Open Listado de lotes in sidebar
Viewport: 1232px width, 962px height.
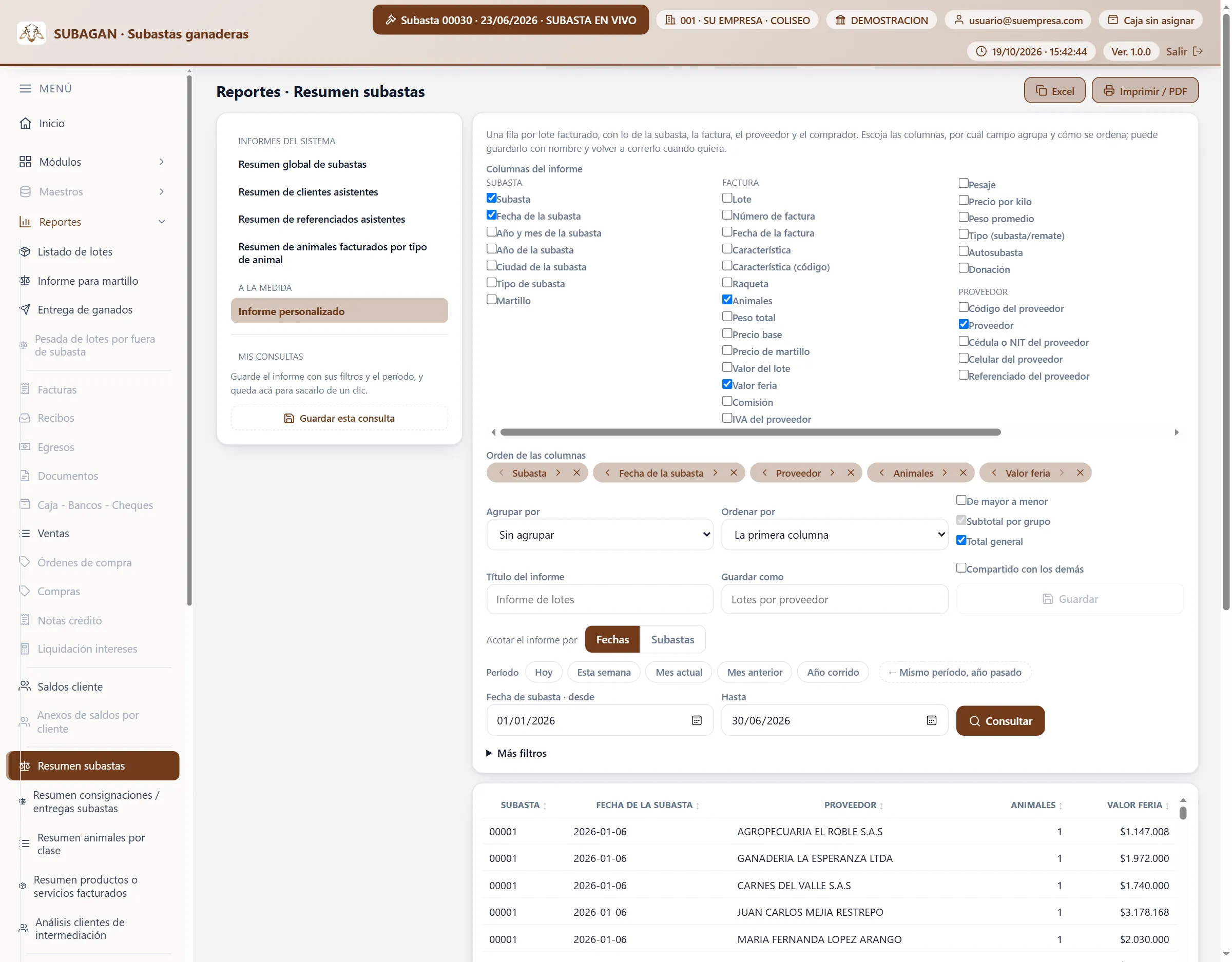(74, 251)
